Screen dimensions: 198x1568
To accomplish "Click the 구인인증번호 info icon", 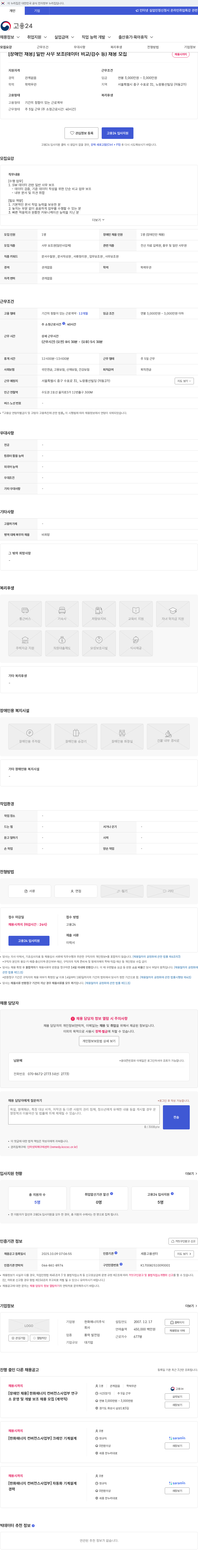I will [x=121, y=1264].
